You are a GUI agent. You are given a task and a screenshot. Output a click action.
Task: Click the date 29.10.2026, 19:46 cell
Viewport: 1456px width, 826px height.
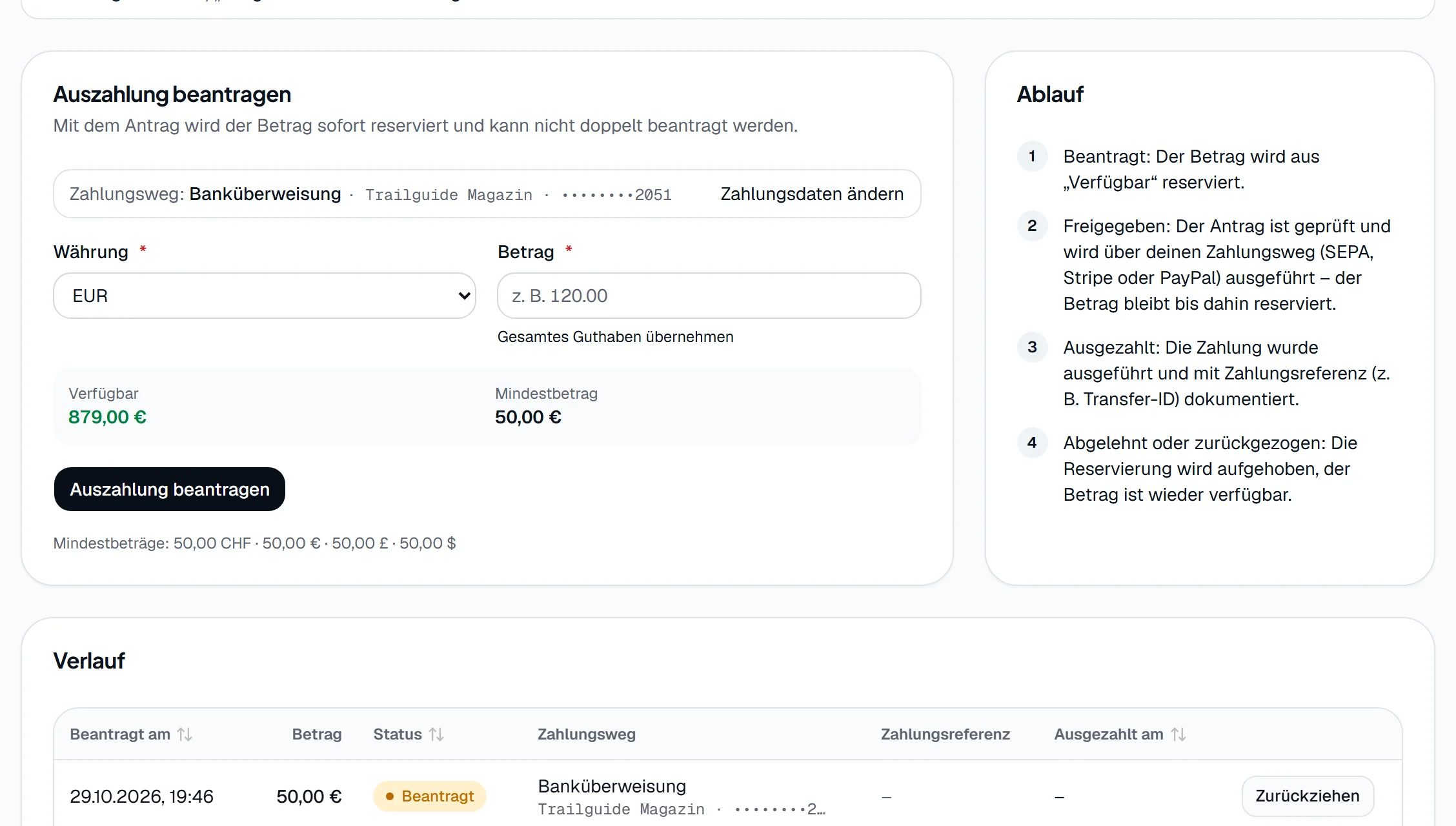point(141,796)
